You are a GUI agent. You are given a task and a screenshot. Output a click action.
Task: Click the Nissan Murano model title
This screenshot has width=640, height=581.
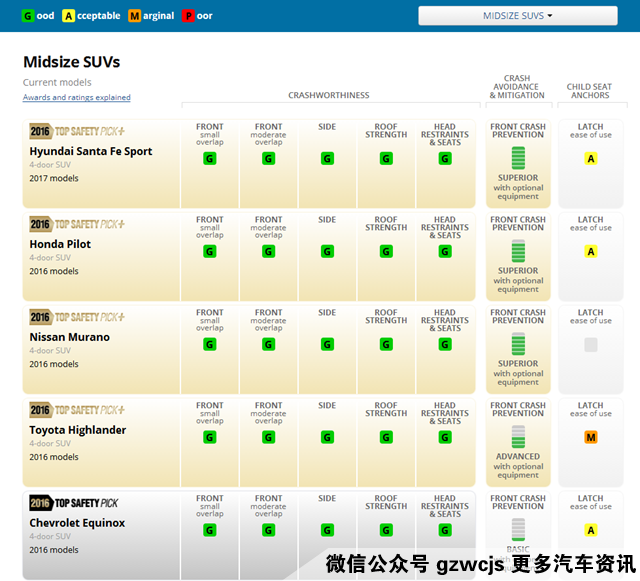[69, 337]
